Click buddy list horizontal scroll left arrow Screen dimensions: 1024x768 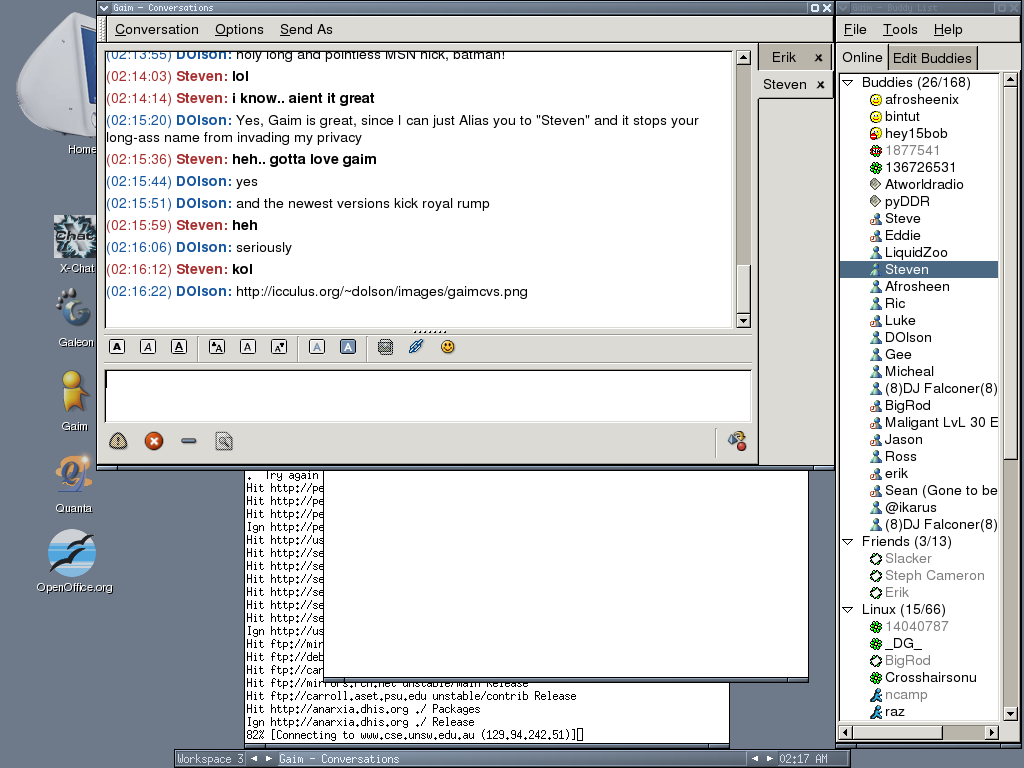(846, 732)
